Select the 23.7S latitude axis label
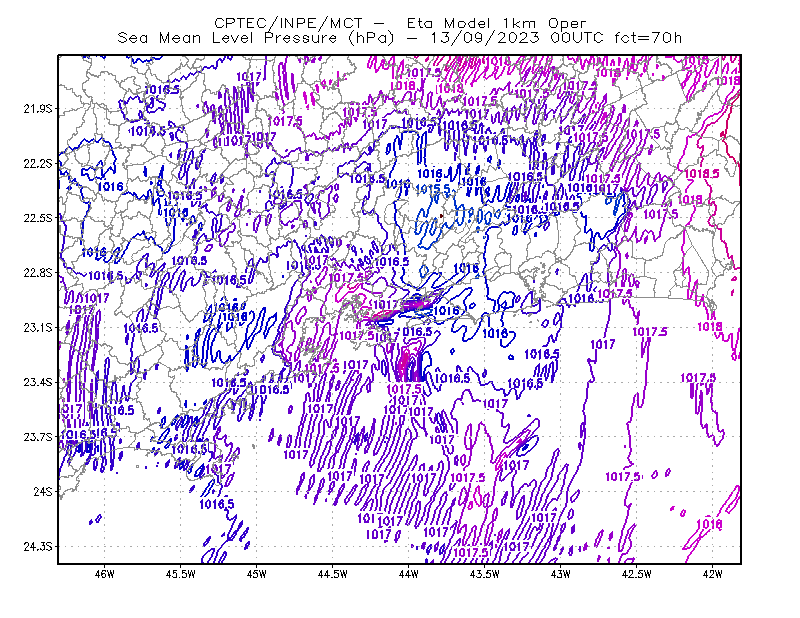 coord(38,437)
